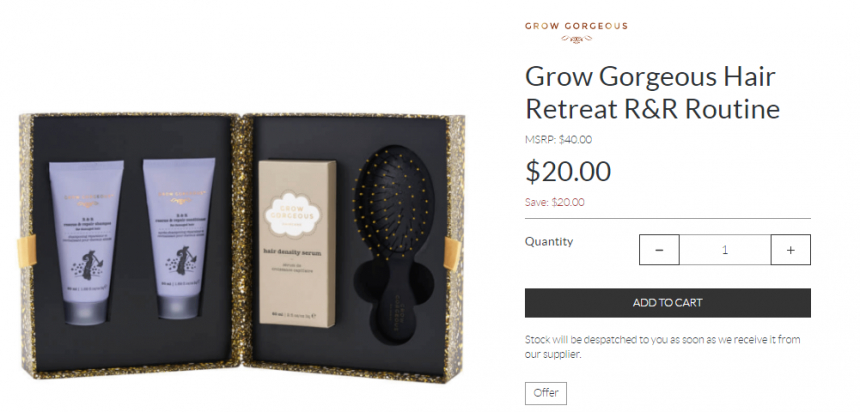Click the $20.00 sale price

pyautogui.click(x=568, y=171)
